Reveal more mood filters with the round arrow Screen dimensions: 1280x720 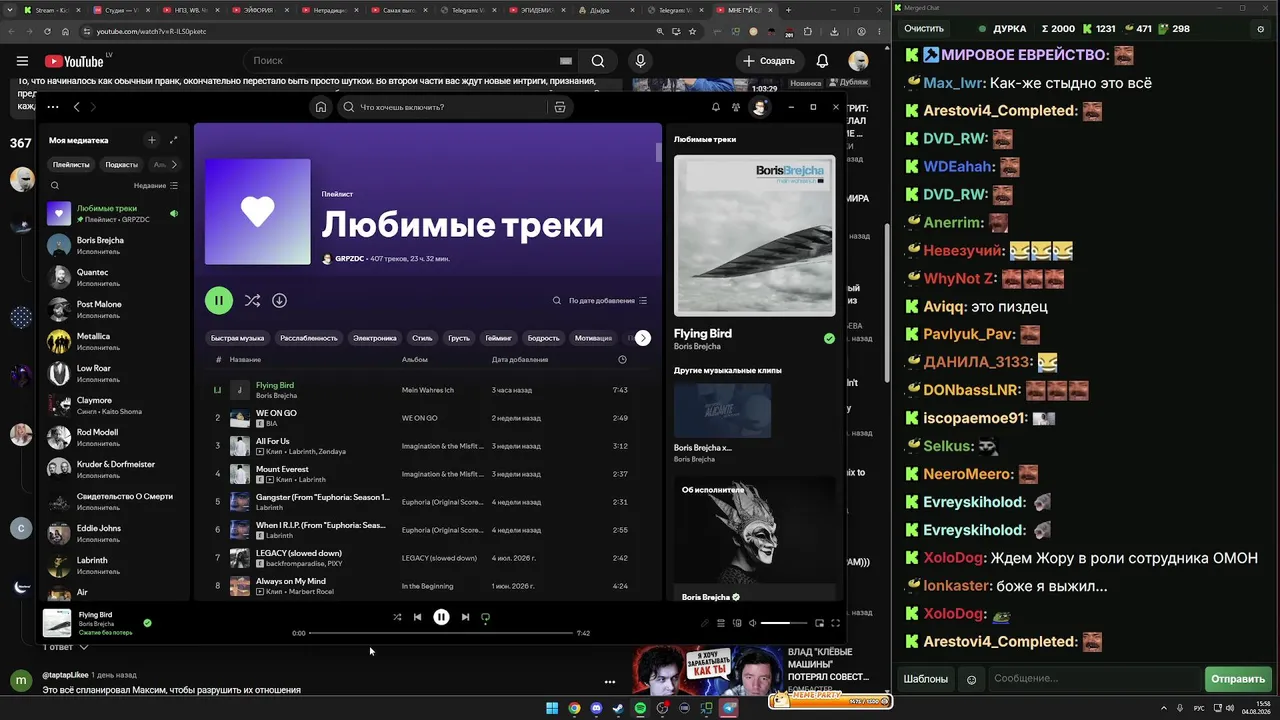(643, 338)
